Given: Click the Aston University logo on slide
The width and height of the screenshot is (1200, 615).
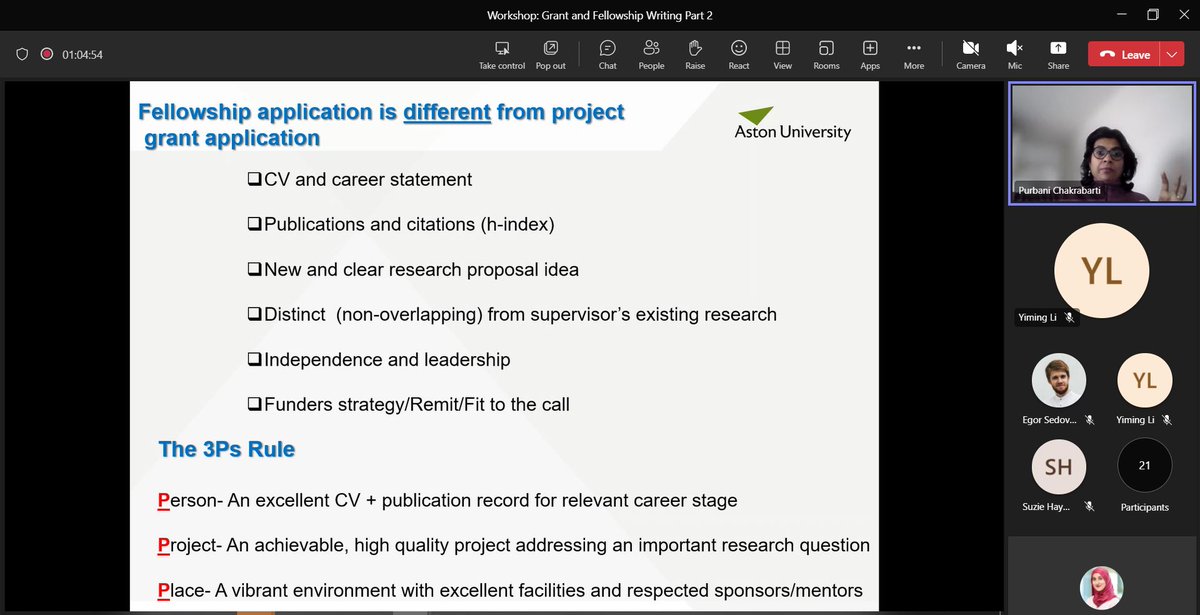Looking at the screenshot, I should [793, 123].
